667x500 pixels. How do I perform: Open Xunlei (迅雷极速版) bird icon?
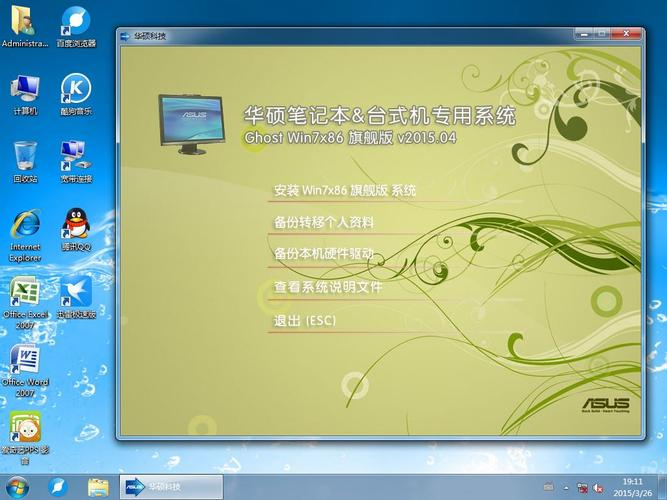pyautogui.click(x=76, y=293)
